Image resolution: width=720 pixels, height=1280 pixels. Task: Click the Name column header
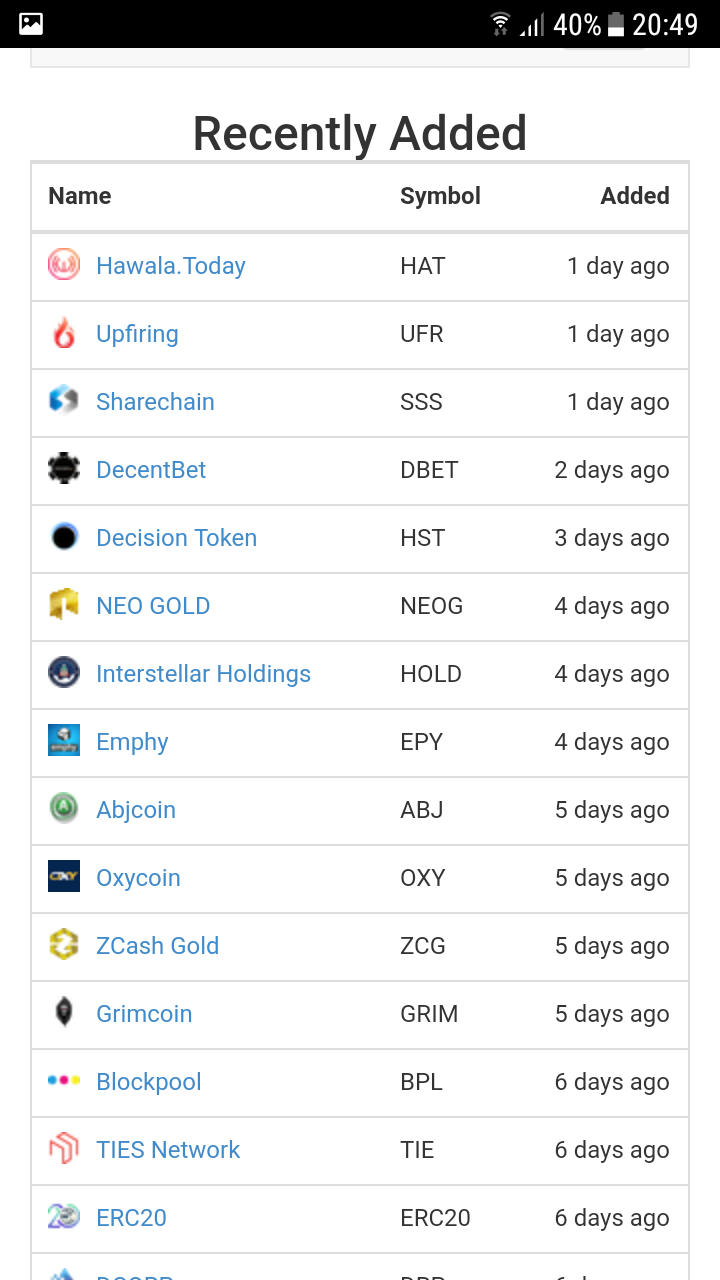[x=80, y=196]
